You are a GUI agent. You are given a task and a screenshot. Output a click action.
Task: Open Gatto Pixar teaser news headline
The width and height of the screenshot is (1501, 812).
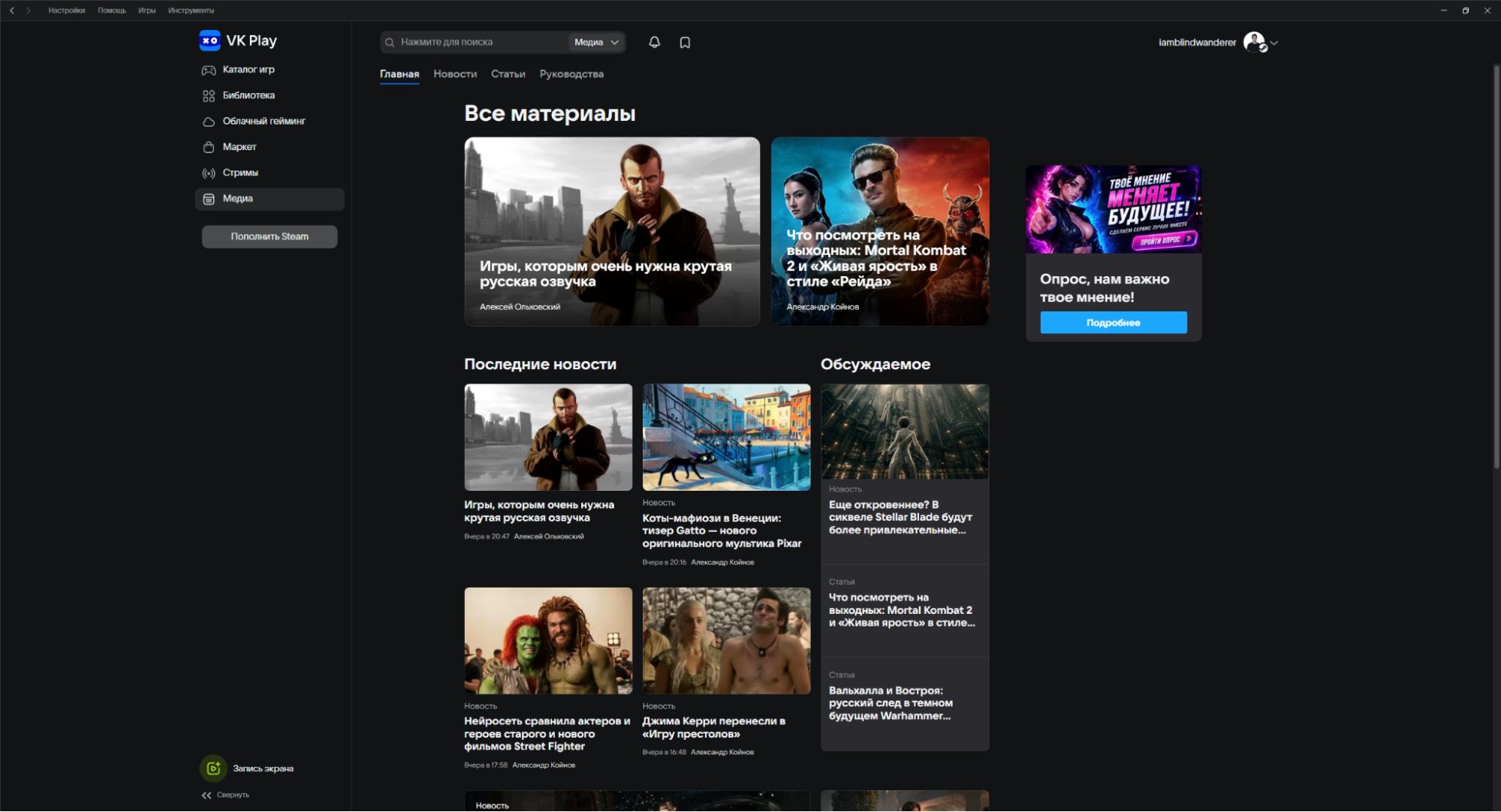(722, 531)
